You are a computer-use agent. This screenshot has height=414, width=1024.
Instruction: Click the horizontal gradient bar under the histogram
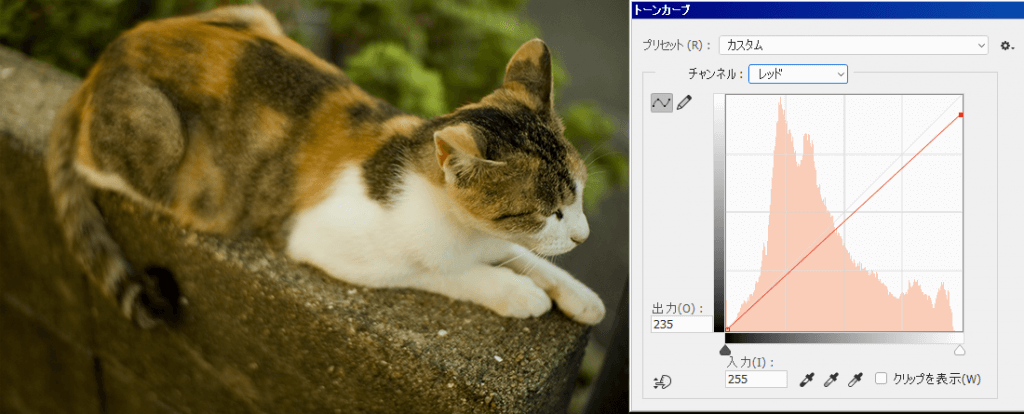[844, 338]
